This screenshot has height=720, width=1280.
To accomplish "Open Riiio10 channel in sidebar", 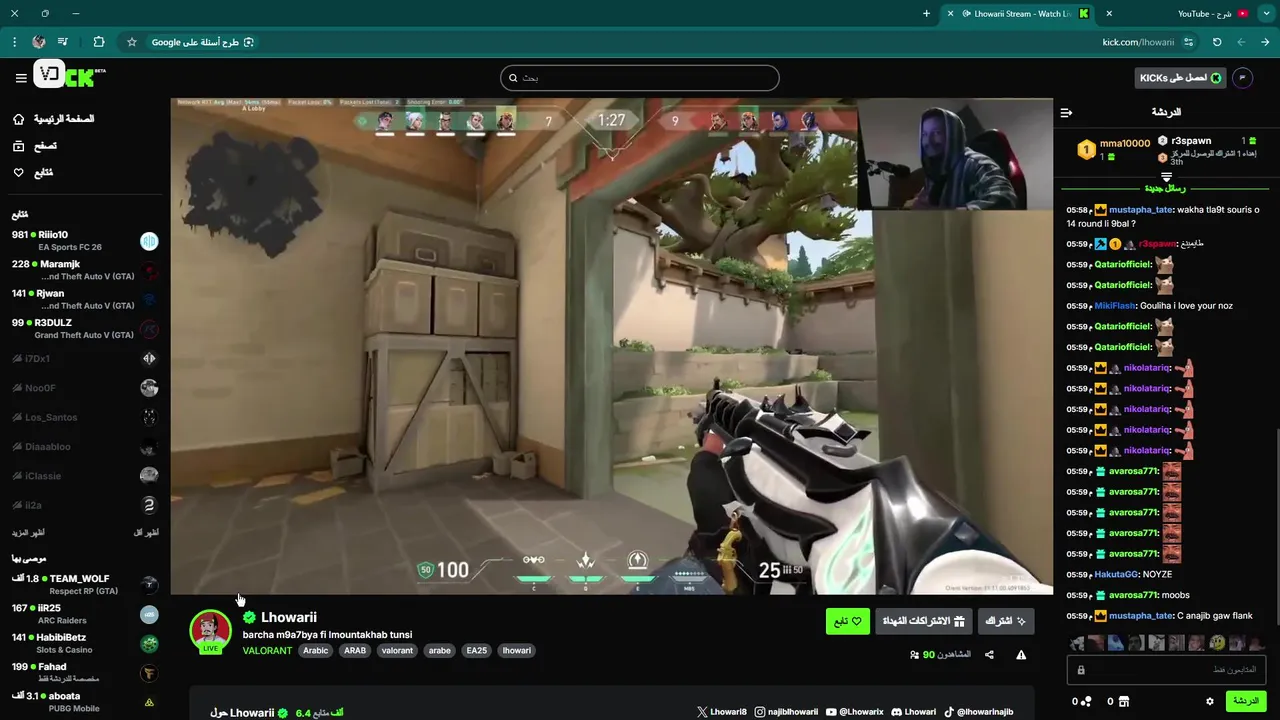I will (85, 241).
